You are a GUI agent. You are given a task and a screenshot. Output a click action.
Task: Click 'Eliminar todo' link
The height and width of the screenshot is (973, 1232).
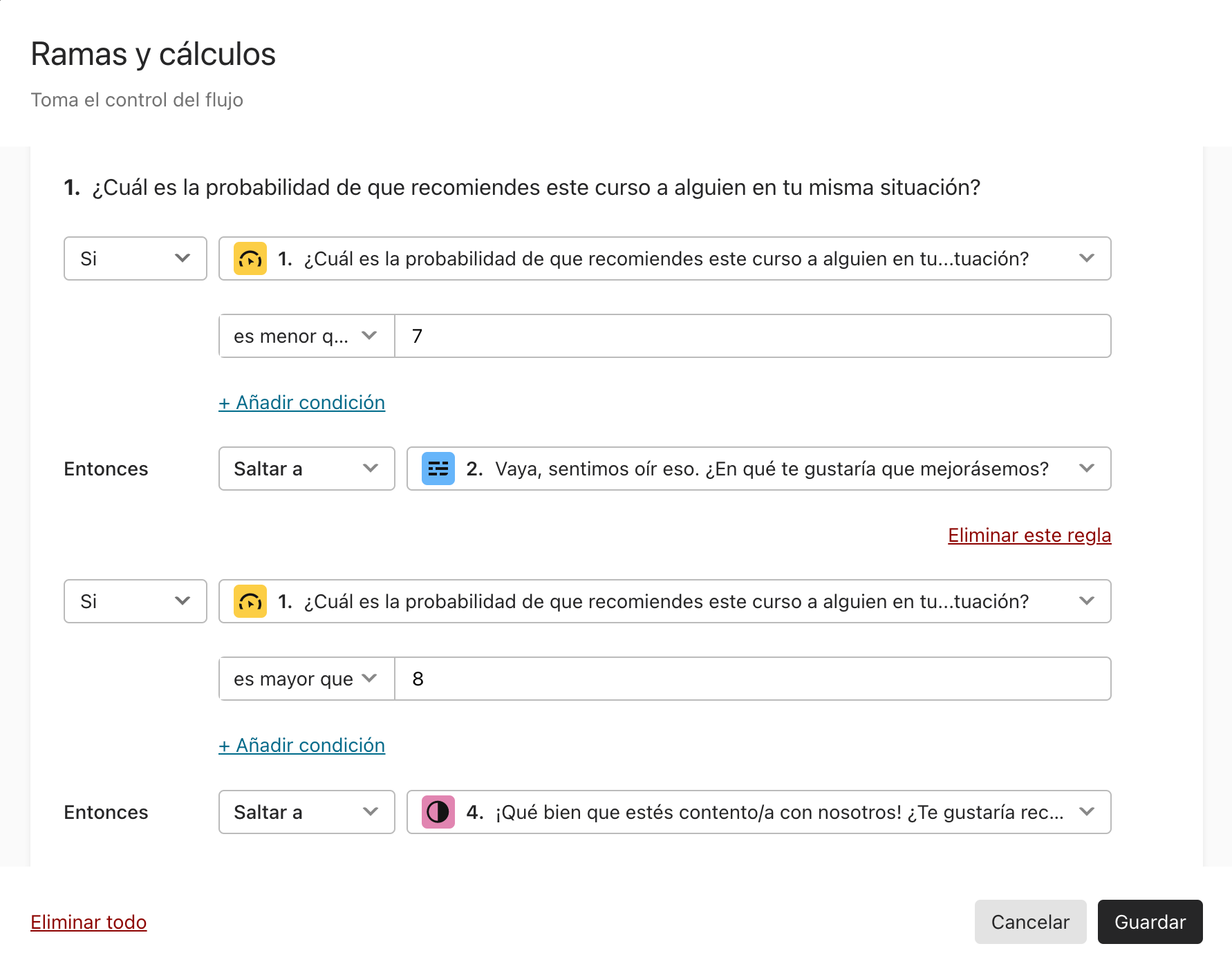[x=88, y=922]
